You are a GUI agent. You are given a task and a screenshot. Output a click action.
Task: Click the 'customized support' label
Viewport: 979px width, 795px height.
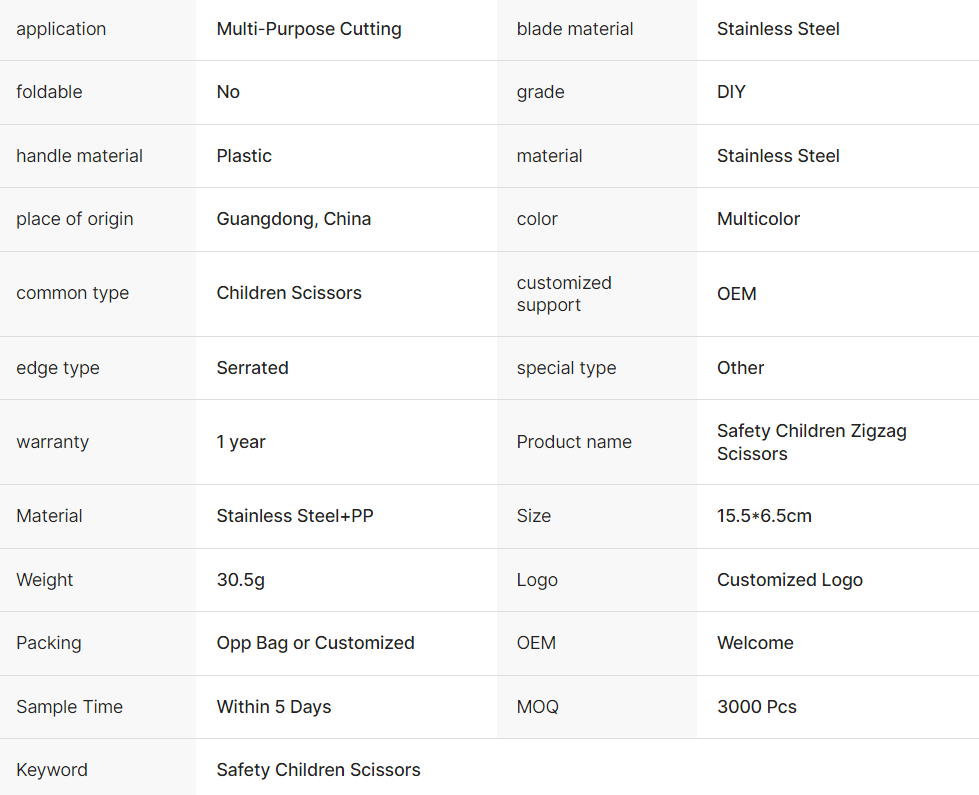click(x=564, y=294)
